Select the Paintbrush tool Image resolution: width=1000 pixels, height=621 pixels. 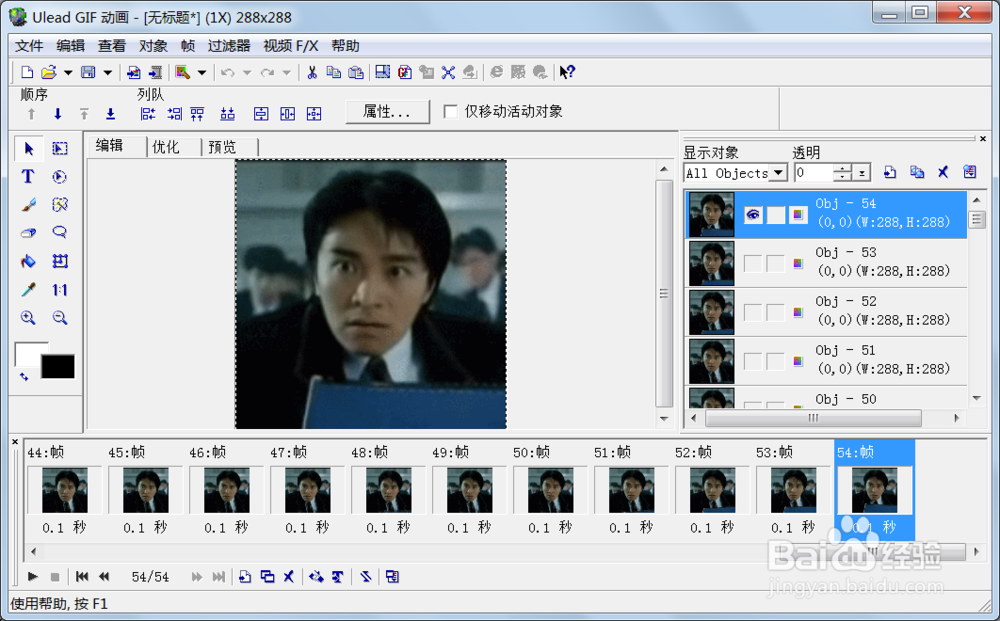[28, 205]
